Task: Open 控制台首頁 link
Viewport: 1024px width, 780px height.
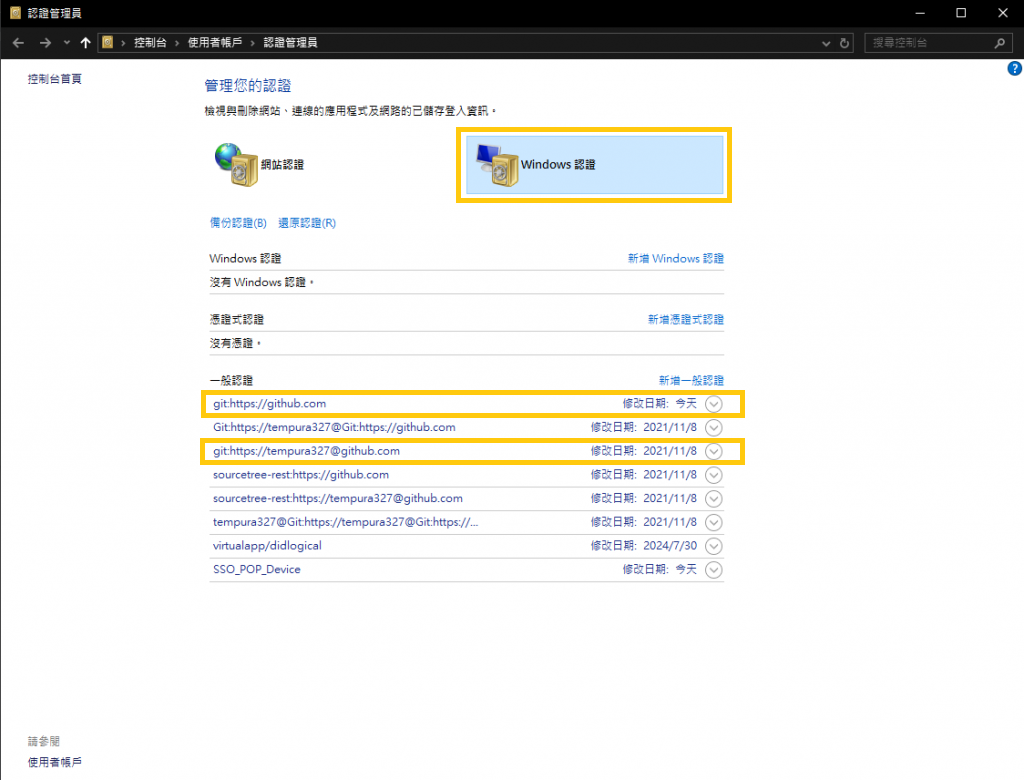Action: coord(55,79)
